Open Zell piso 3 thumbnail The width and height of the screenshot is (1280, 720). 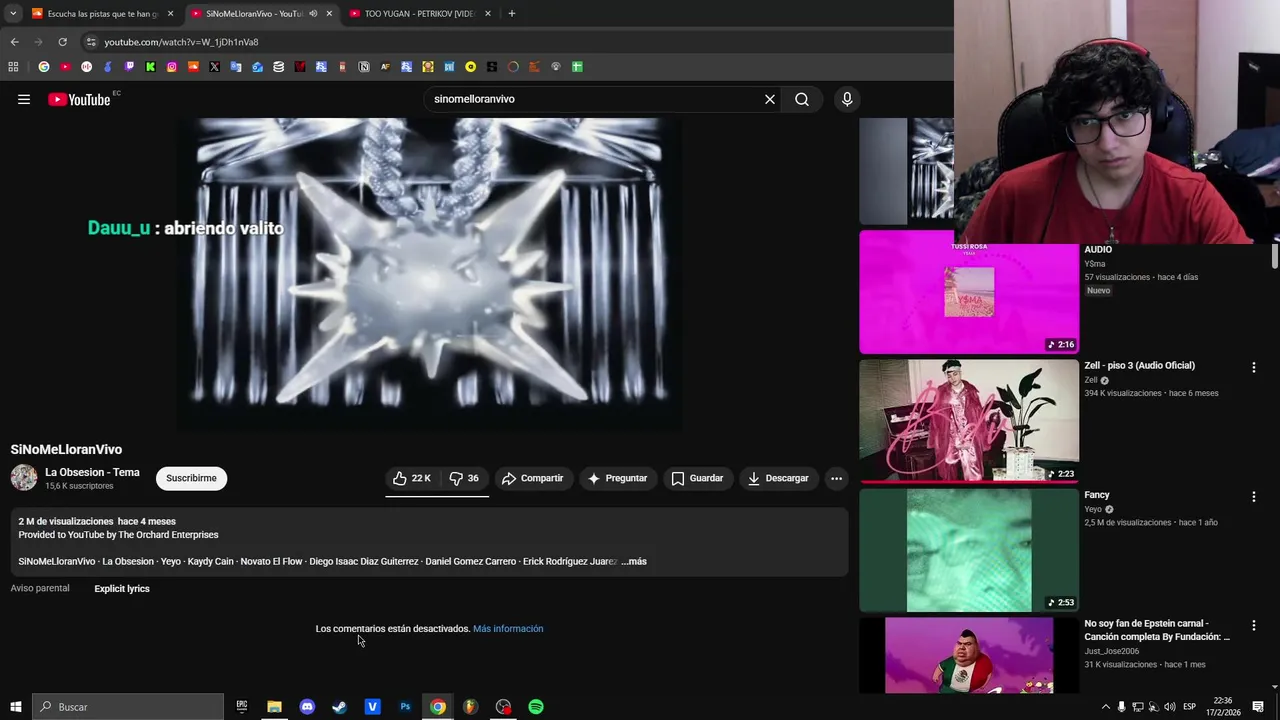pyautogui.click(x=969, y=421)
